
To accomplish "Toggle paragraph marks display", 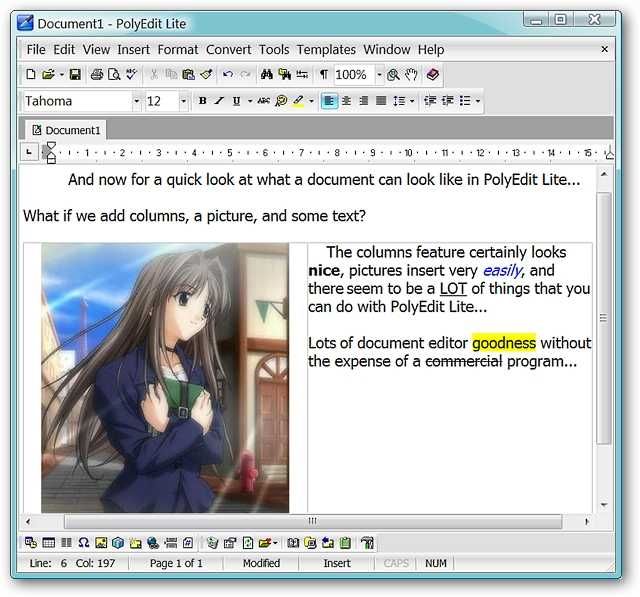I will [x=324, y=75].
